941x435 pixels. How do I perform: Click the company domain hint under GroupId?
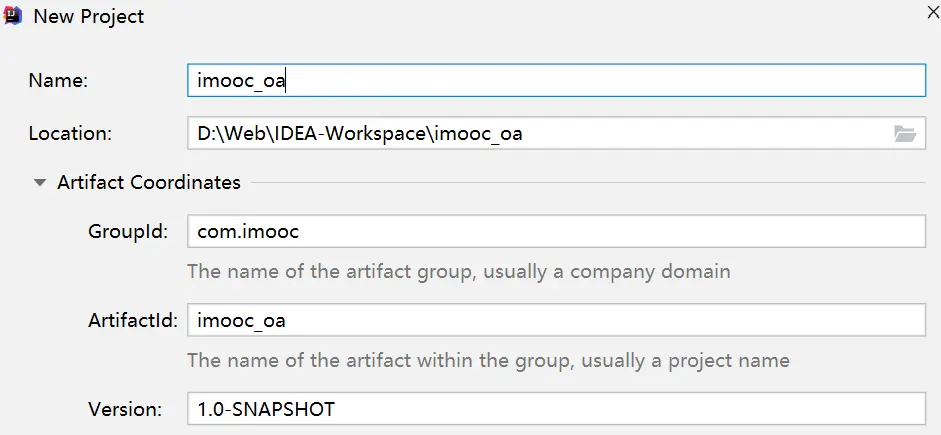pos(459,271)
